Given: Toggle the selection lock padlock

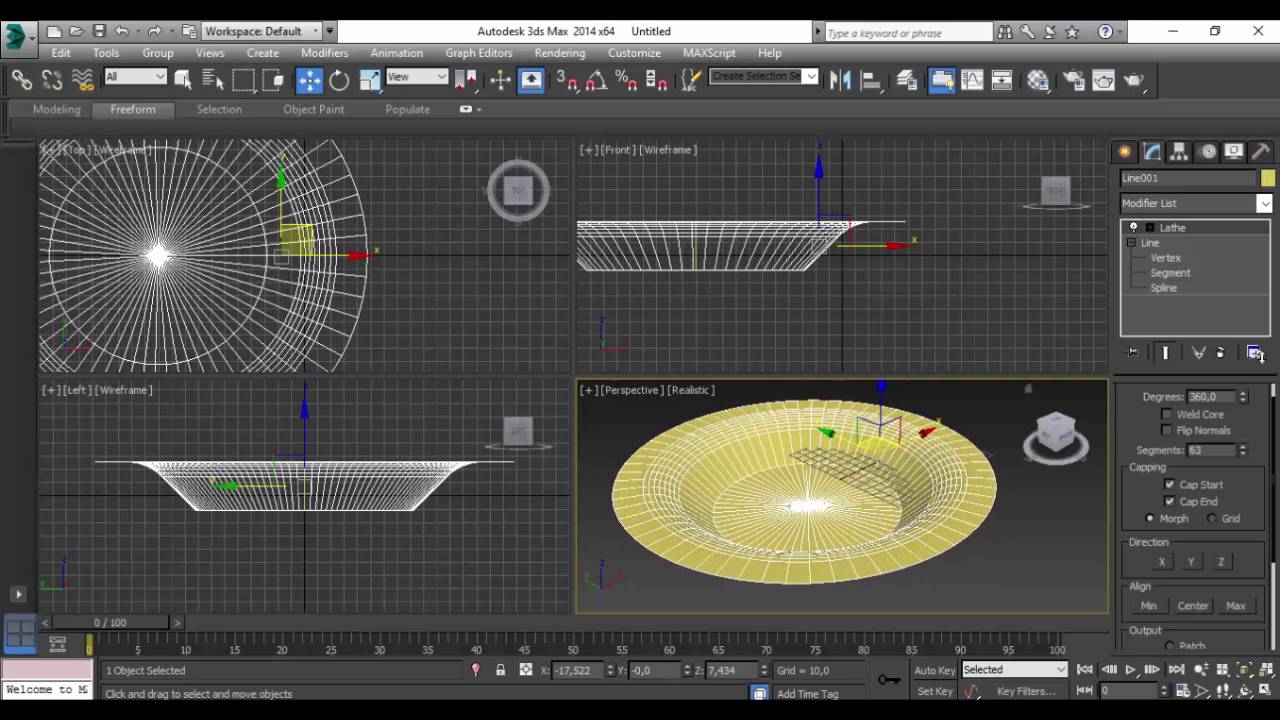Looking at the screenshot, I should 500,670.
